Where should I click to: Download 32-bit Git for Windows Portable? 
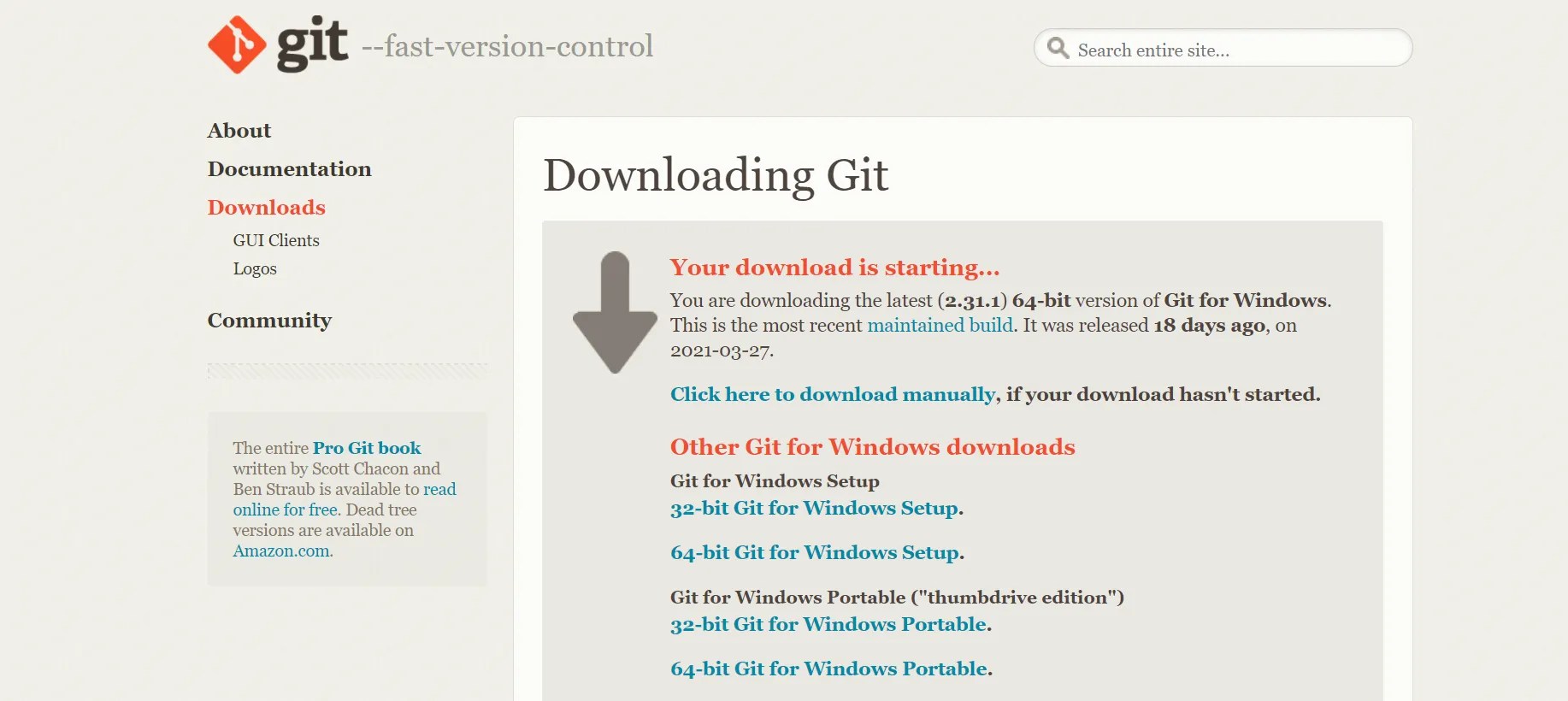828,624
